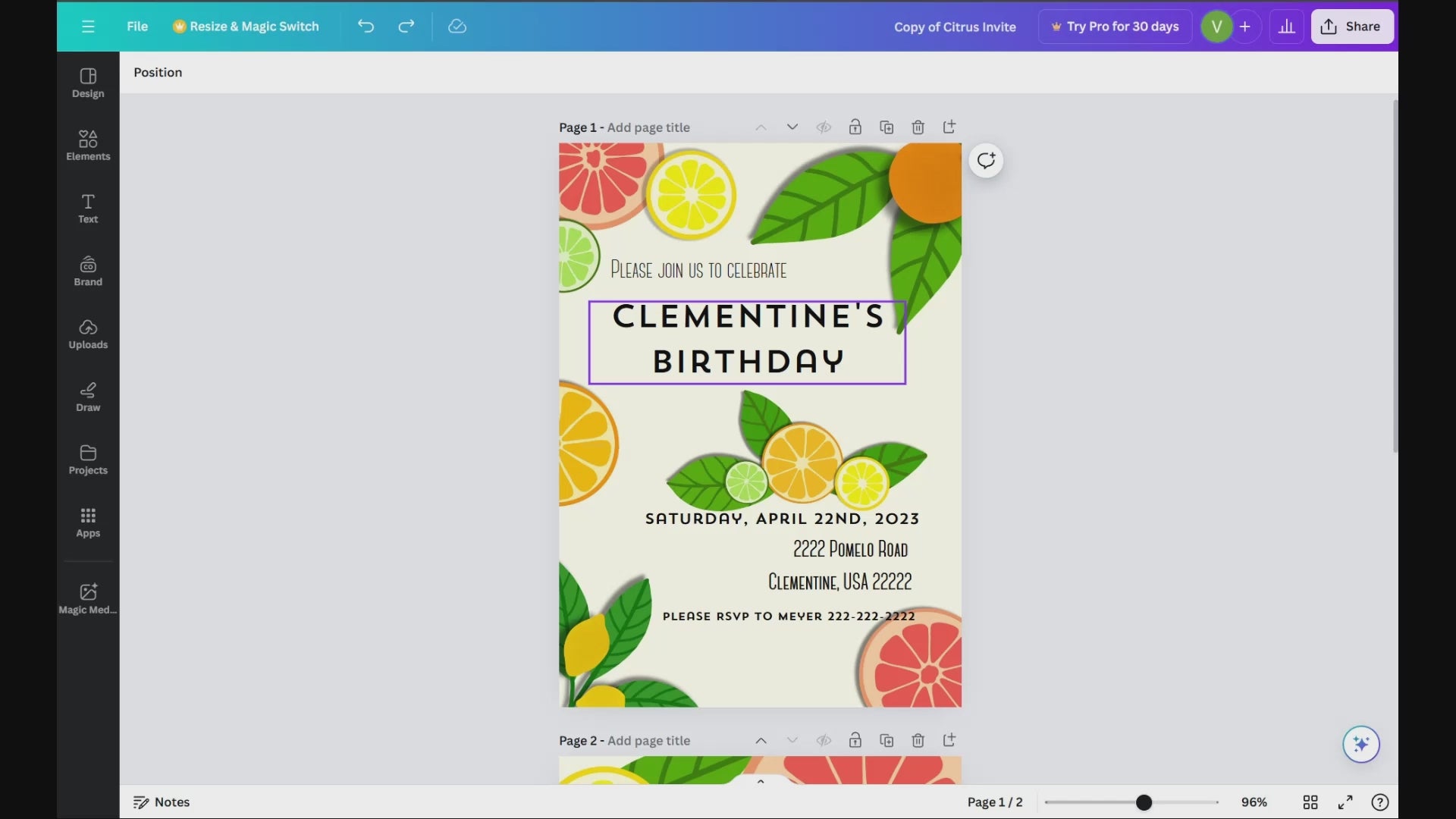The width and height of the screenshot is (1456, 819).
Task: Open the hamburger main menu
Action: pos(88,27)
